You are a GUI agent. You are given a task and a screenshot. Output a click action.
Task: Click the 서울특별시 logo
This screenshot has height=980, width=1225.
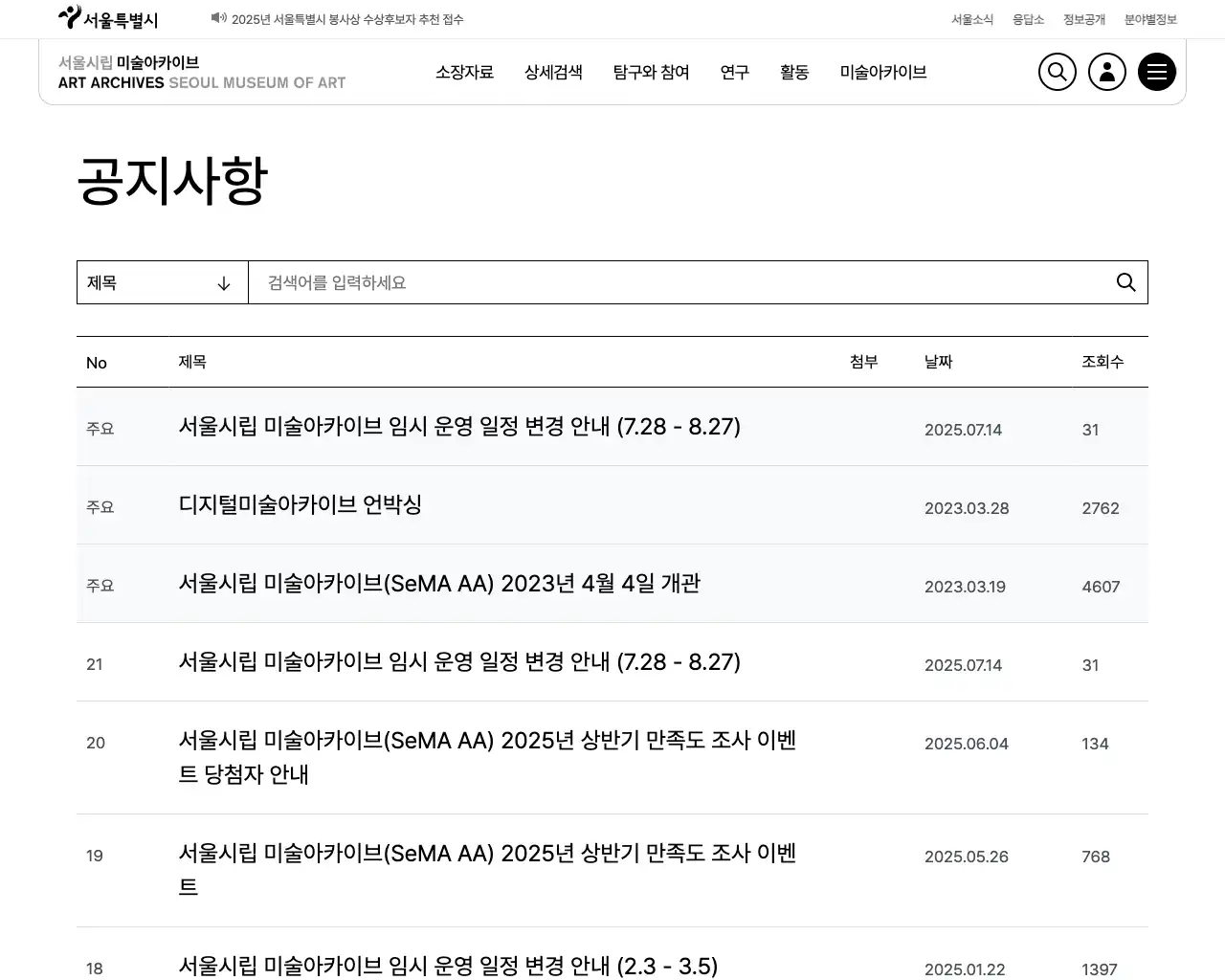[x=108, y=18]
